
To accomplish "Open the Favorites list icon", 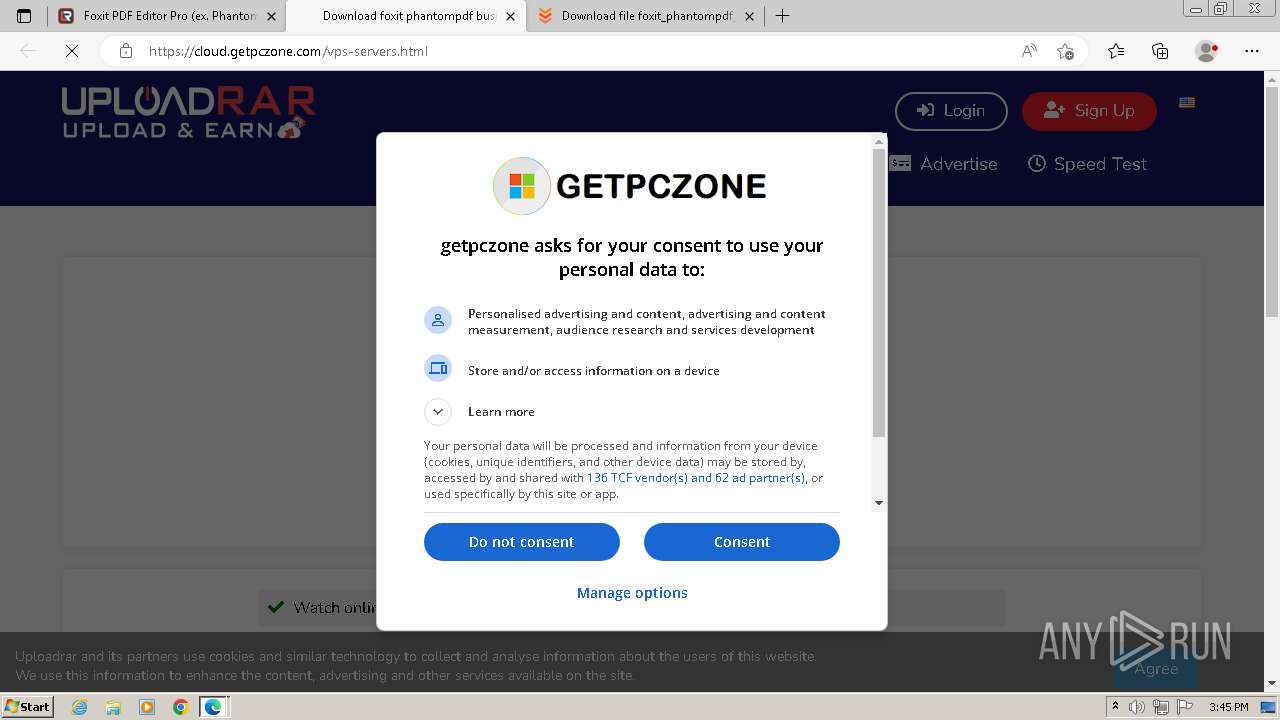I will coord(1116,51).
